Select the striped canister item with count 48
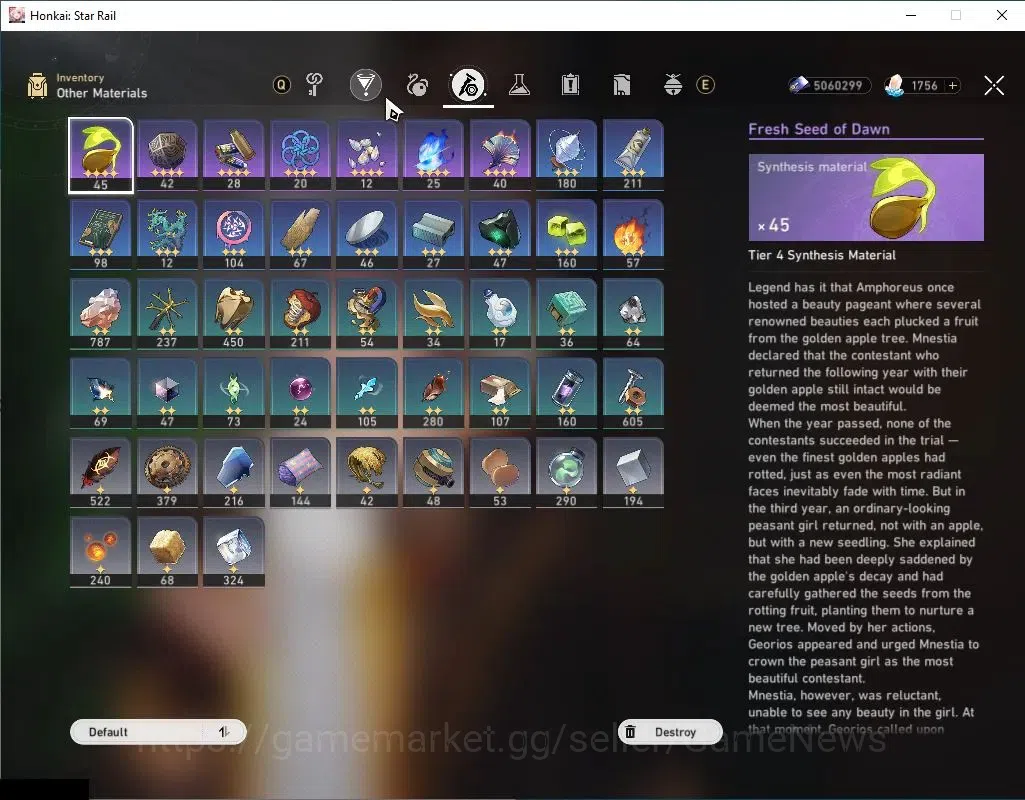This screenshot has width=1025, height=800. click(433, 473)
